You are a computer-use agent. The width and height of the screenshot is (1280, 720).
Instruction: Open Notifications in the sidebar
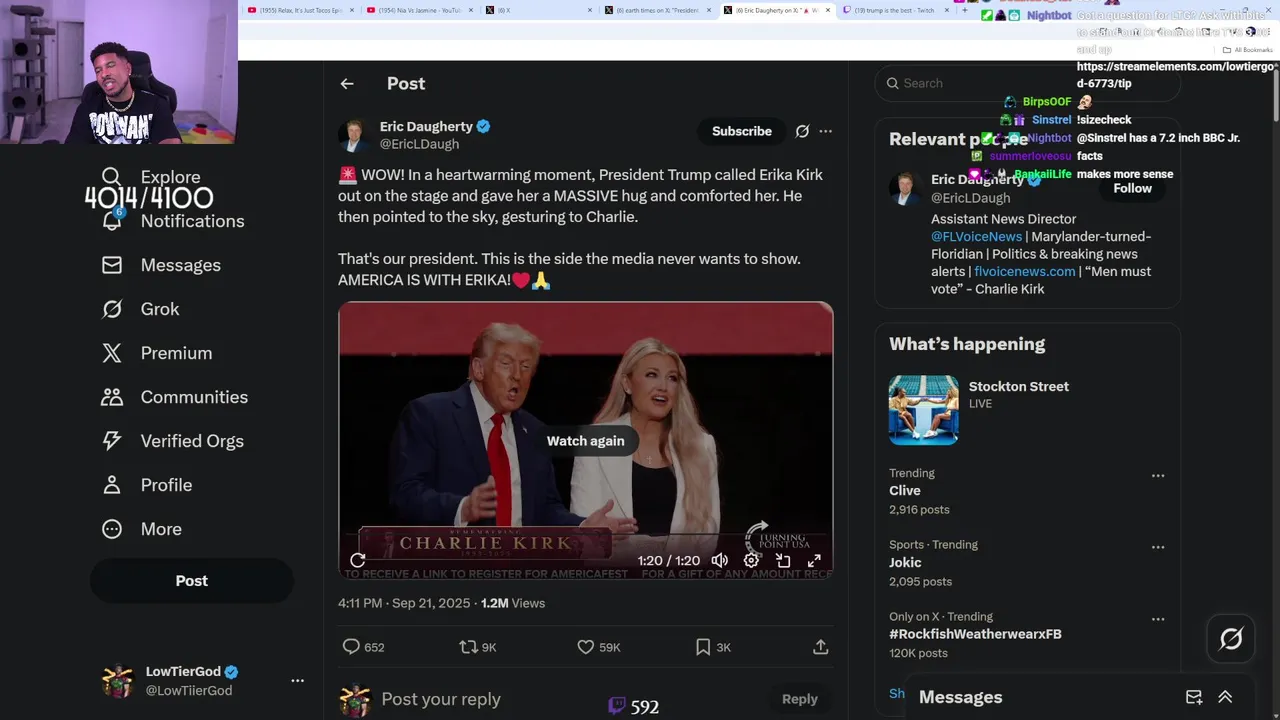coord(172,221)
